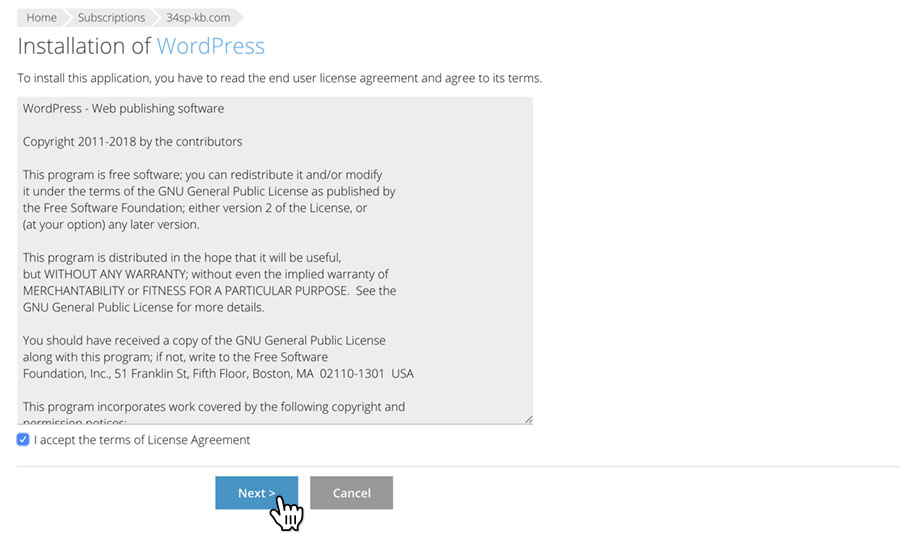Proceed with the Next > button
The image size is (900, 540).
(257, 493)
